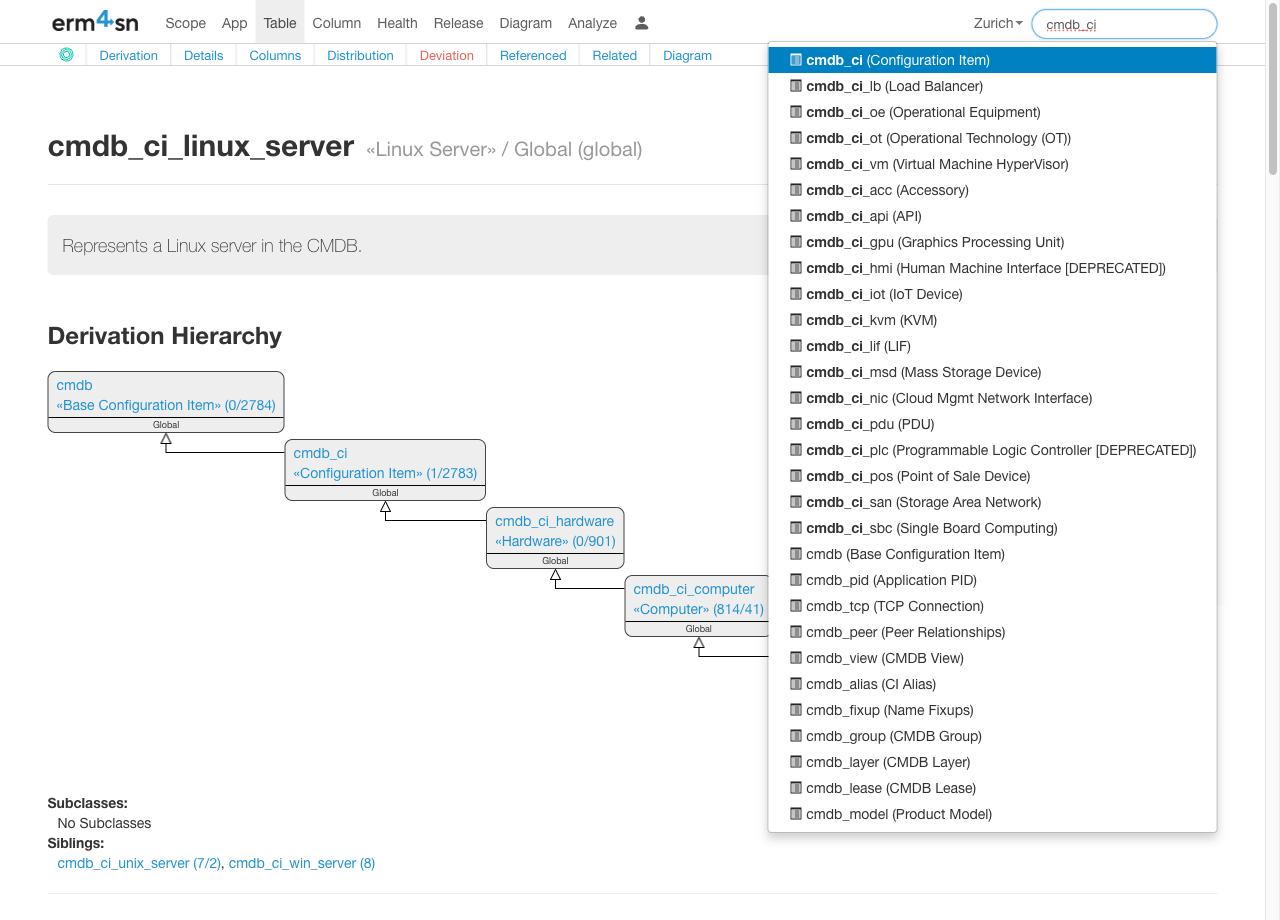Click the user profile icon in navbar
Screen dimensions: 1280x920
[x=642, y=23]
